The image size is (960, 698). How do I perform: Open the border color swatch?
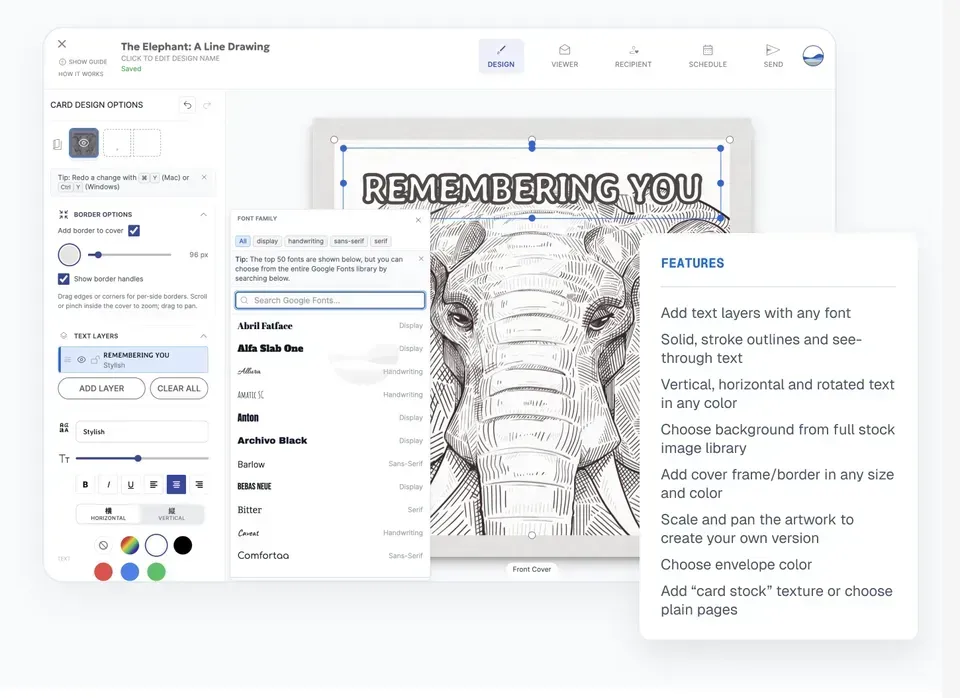[x=69, y=255]
